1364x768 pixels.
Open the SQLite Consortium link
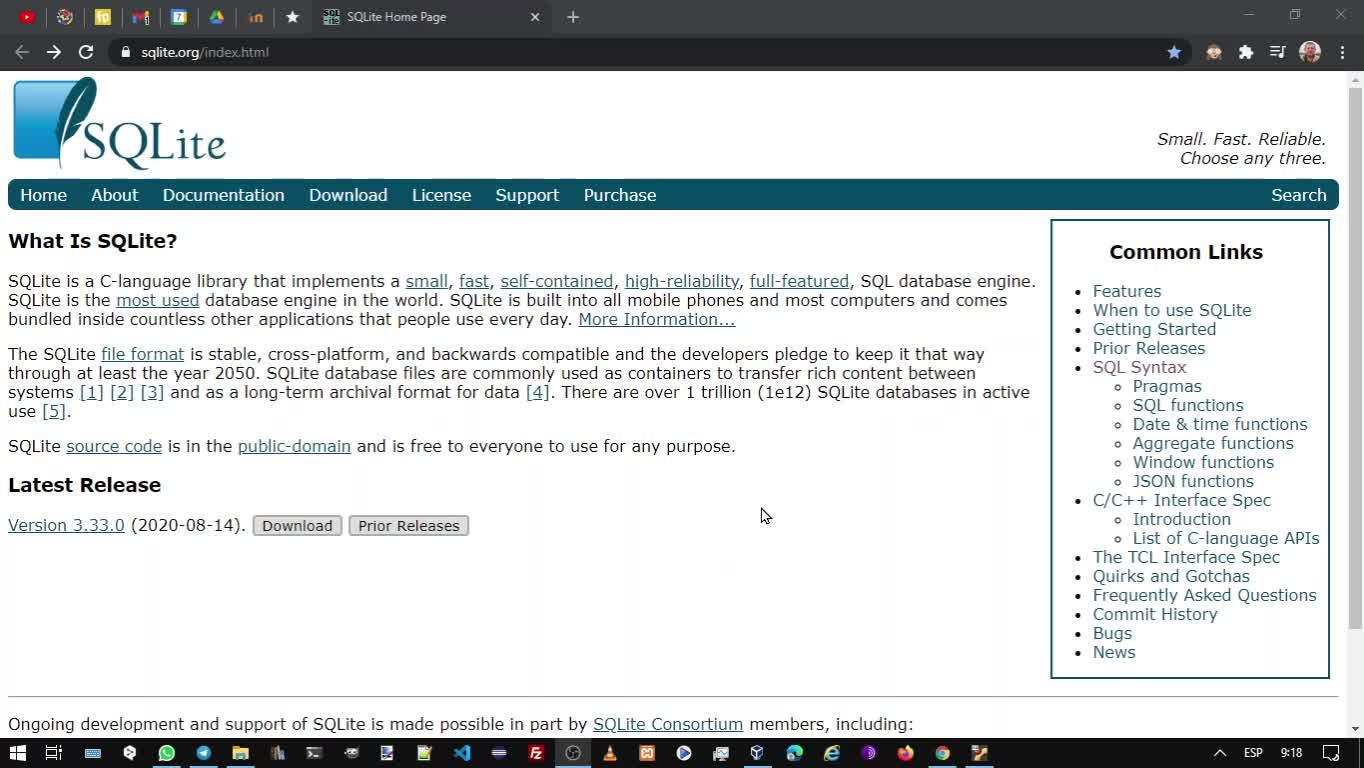[668, 724]
